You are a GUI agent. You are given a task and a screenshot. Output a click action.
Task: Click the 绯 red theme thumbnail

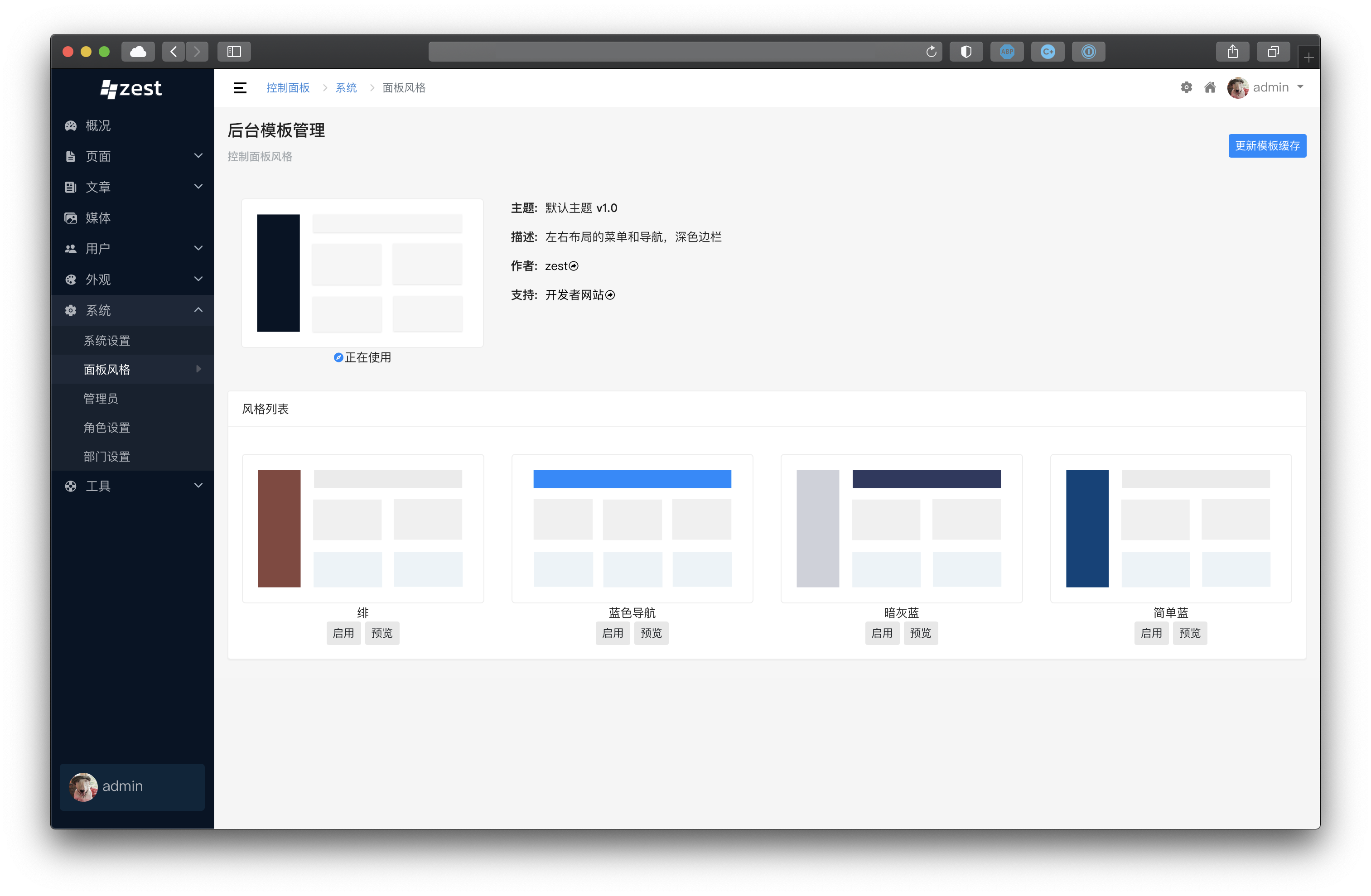click(362, 528)
